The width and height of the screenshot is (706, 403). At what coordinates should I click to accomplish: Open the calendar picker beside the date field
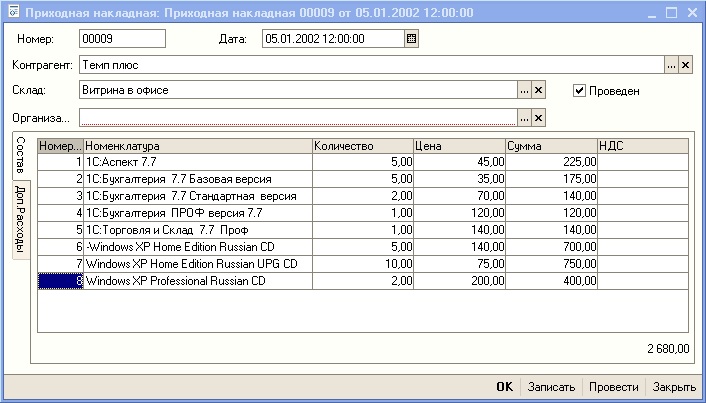point(411,39)
